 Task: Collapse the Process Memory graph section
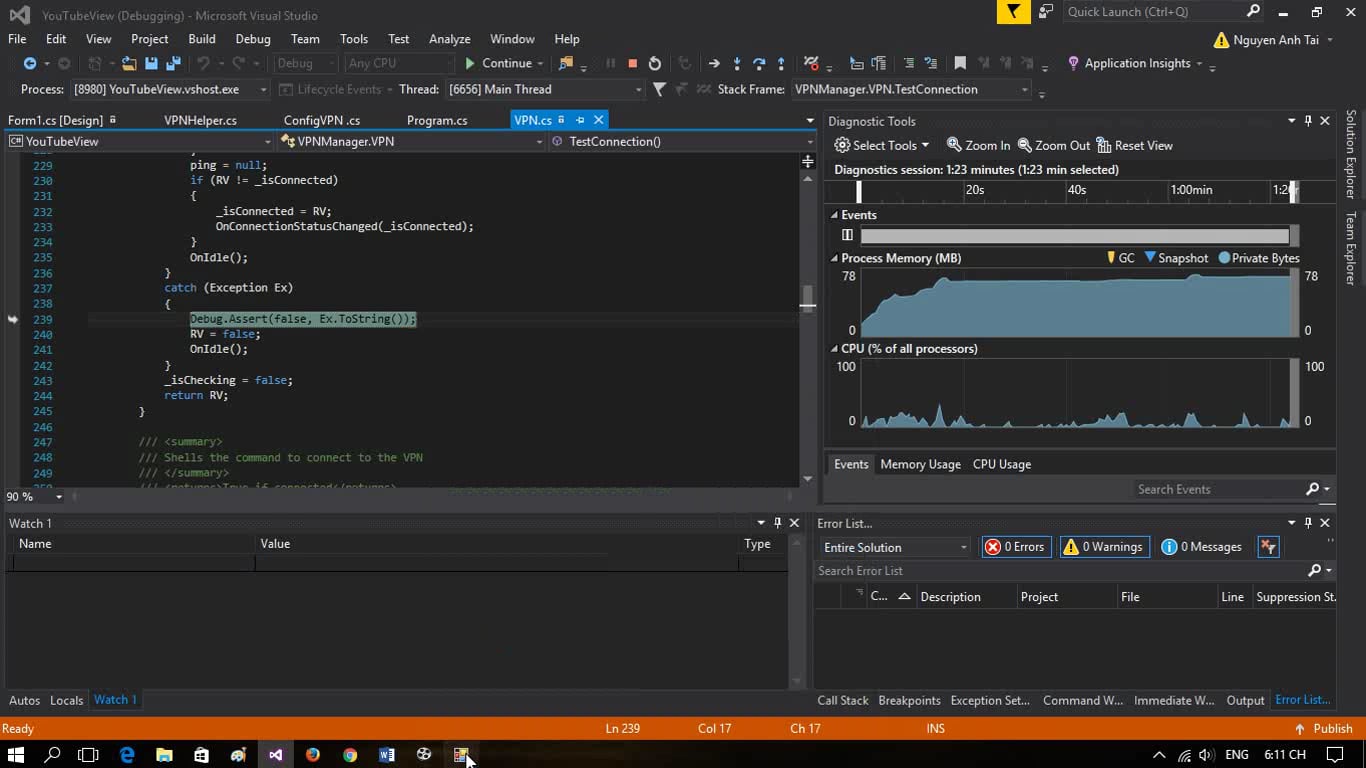pos(835,258)
